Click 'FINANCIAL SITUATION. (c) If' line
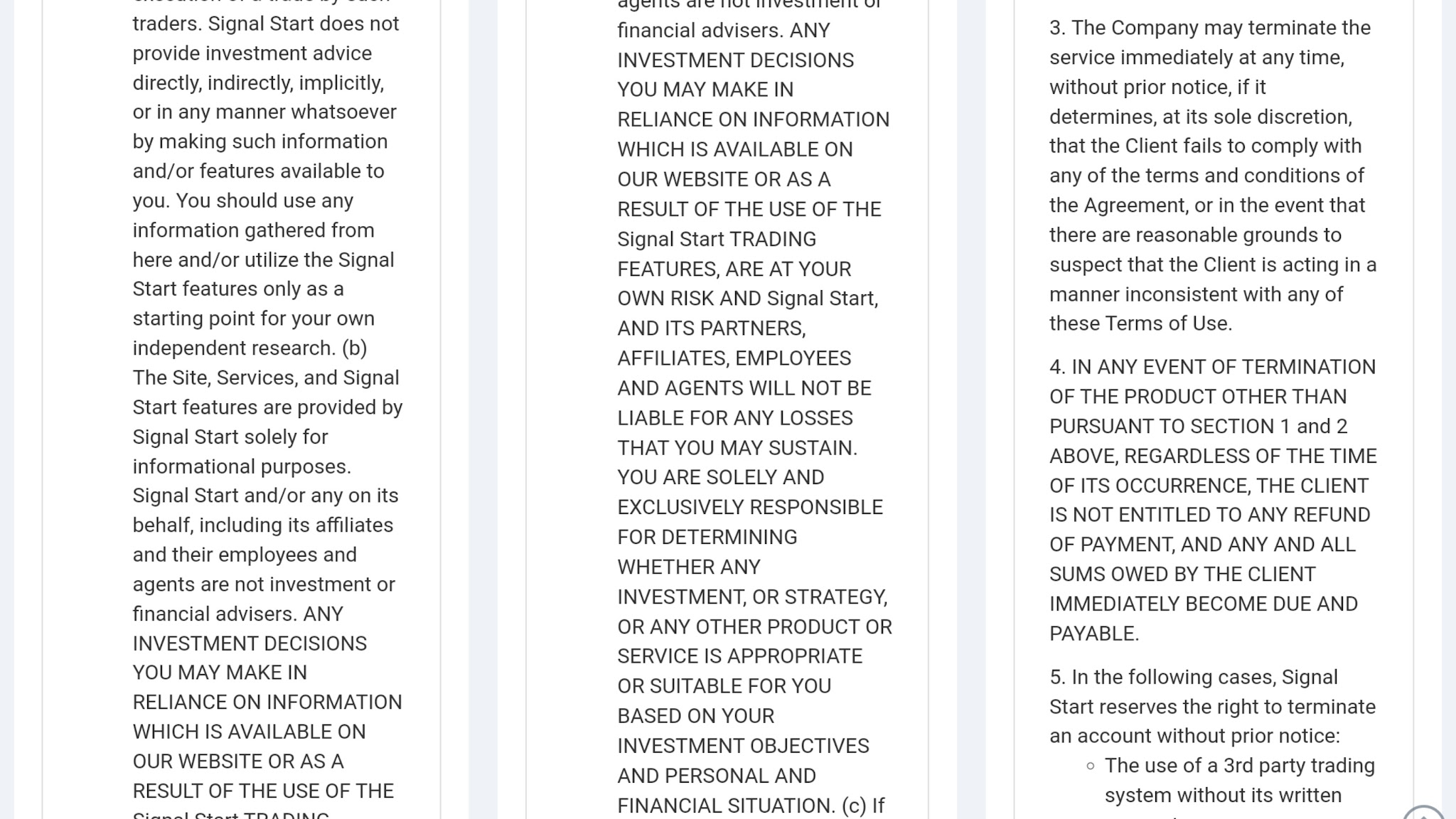 click(x=751, y=805)
